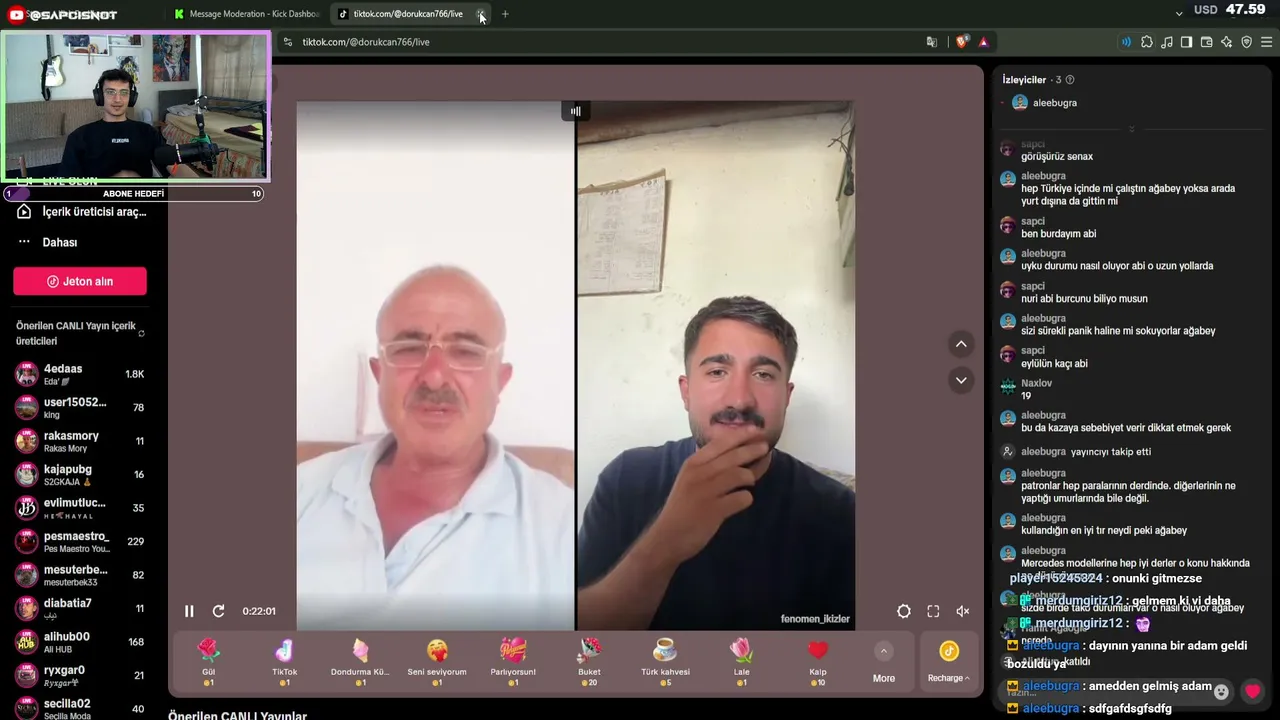Viewport: 1280px width, 720px height.
Task: Open recommended creator user15052
Action: point(80,407)
